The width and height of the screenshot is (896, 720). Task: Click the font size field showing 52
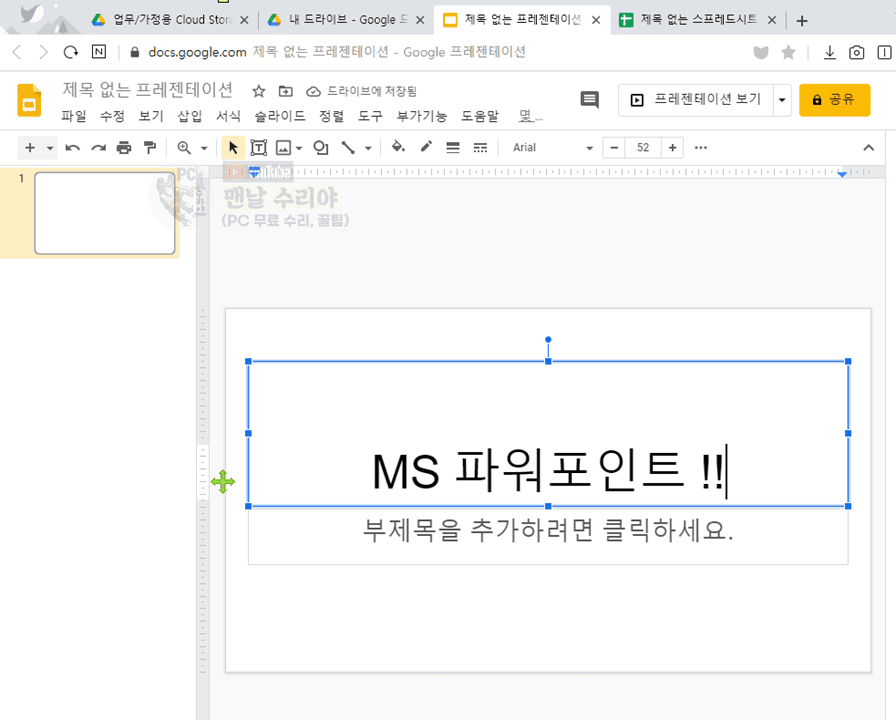pos(643,148)
